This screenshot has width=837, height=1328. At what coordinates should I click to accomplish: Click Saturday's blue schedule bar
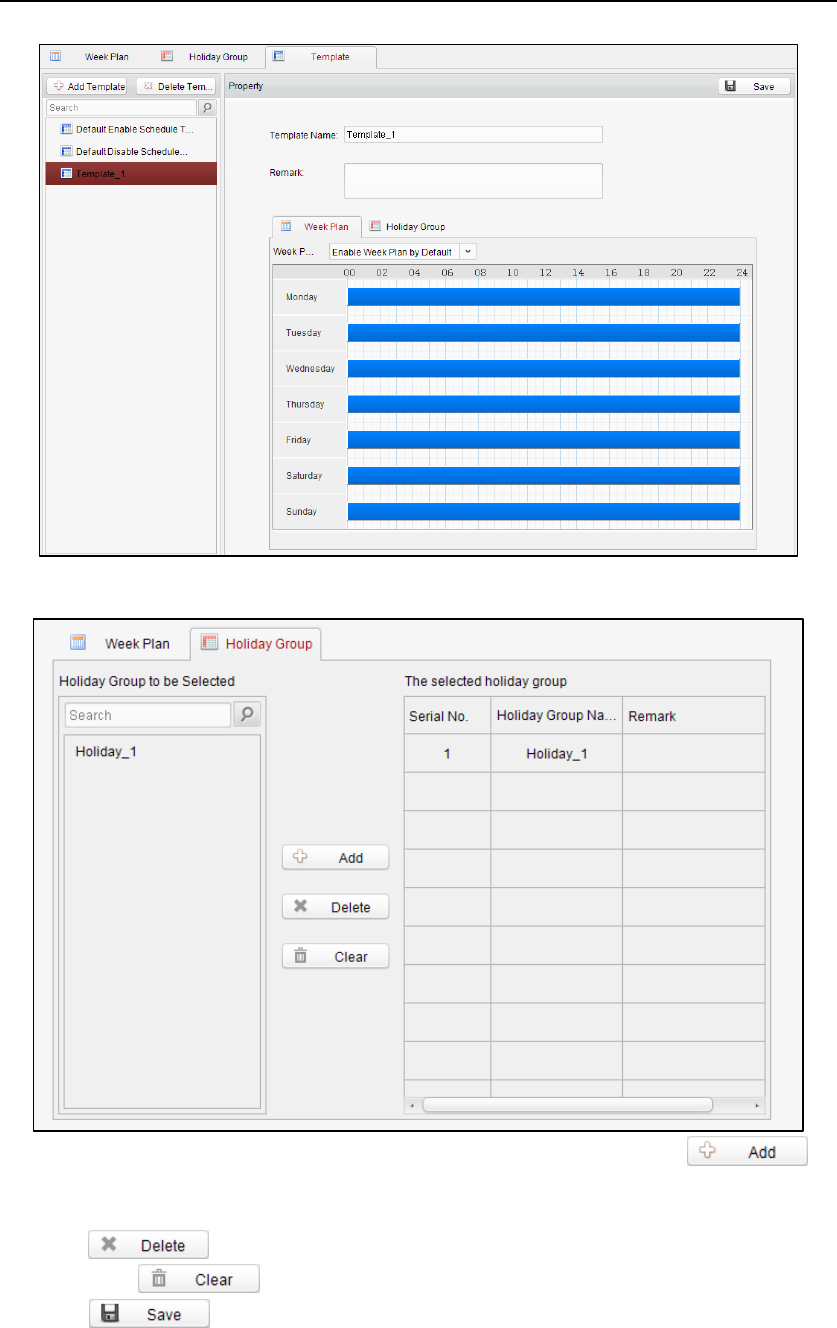[543, 476]
